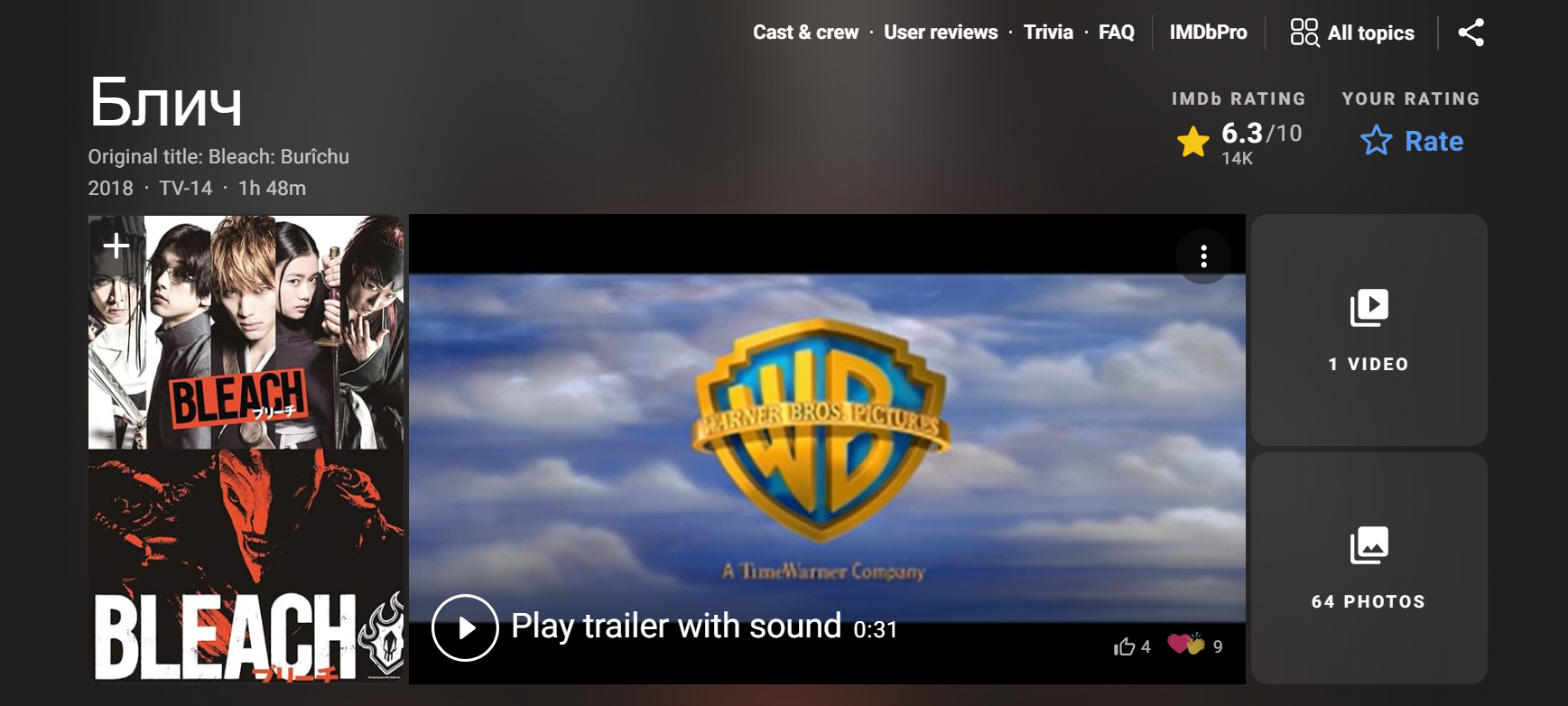Click the 6.3/10 IMDb rating score
The image size is (1568, 706).
tap(1261, 134)
